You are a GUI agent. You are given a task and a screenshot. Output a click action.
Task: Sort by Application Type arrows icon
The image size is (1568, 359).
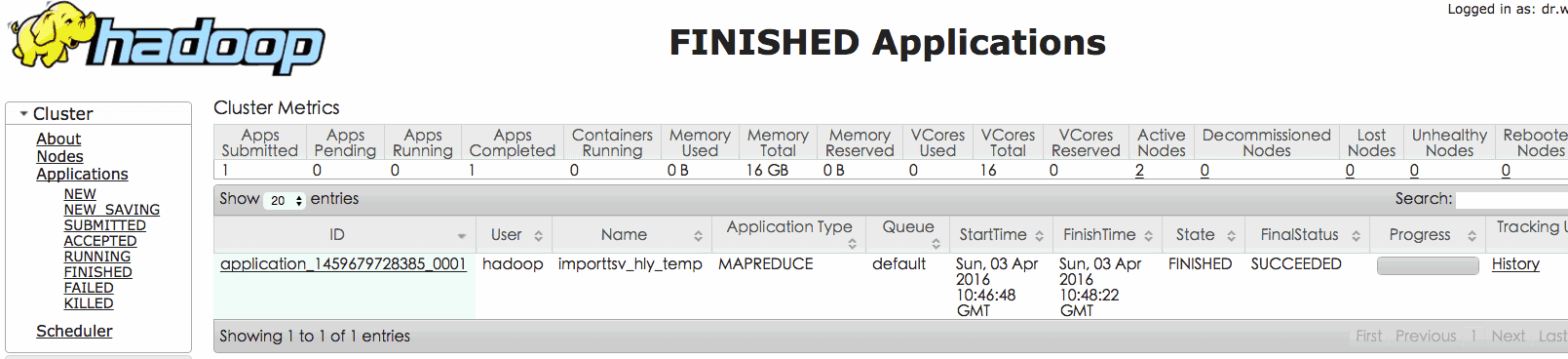pos(852,244)
